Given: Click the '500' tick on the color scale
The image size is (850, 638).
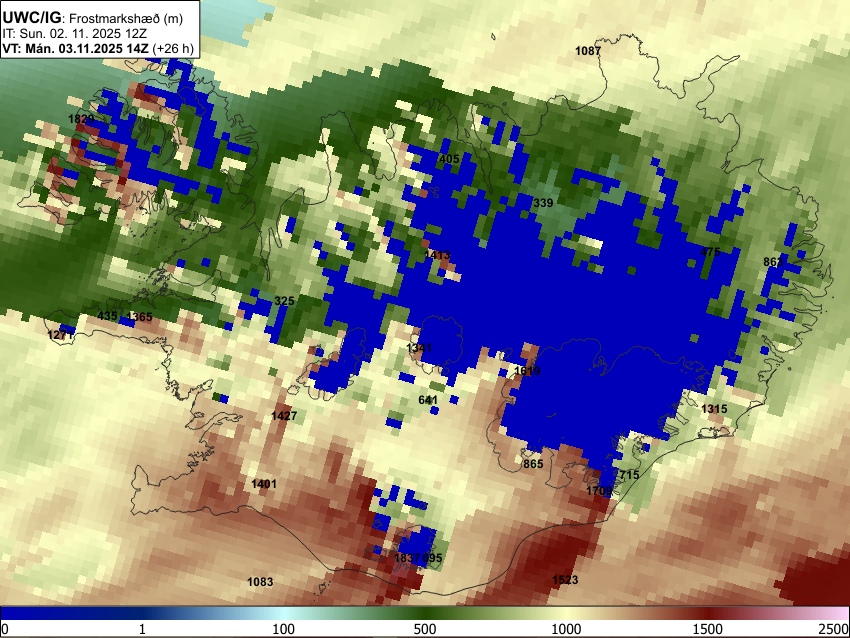Looking at the screenshot, I should pyautogui.click(x=425, y=629).
